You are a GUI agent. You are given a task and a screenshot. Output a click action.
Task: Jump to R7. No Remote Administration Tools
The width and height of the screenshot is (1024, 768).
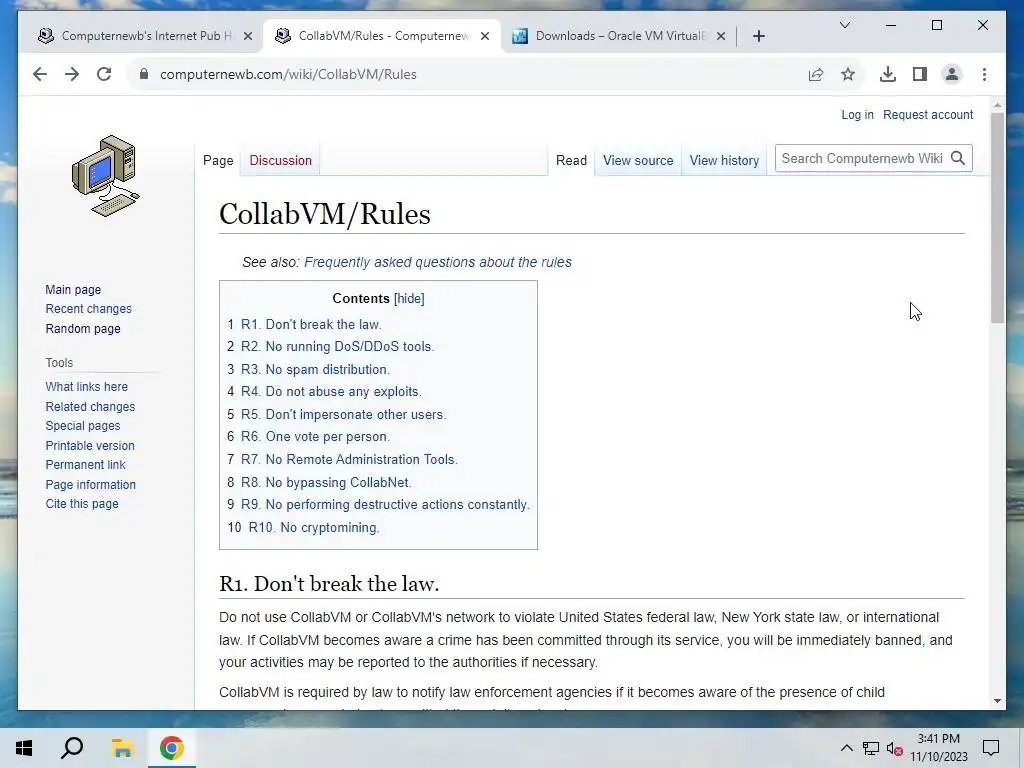pyautogui.click(x=349, y=460)
